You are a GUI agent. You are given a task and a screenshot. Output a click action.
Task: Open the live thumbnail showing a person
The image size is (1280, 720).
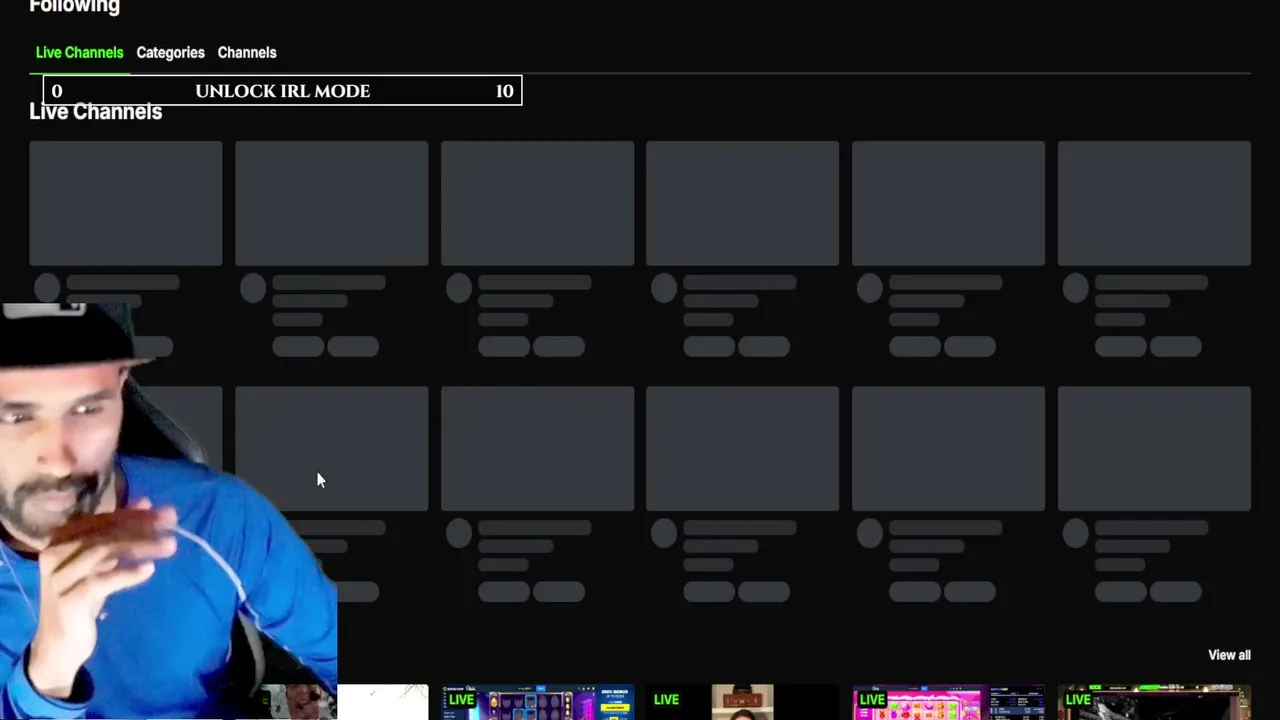(x=742, y=702)
